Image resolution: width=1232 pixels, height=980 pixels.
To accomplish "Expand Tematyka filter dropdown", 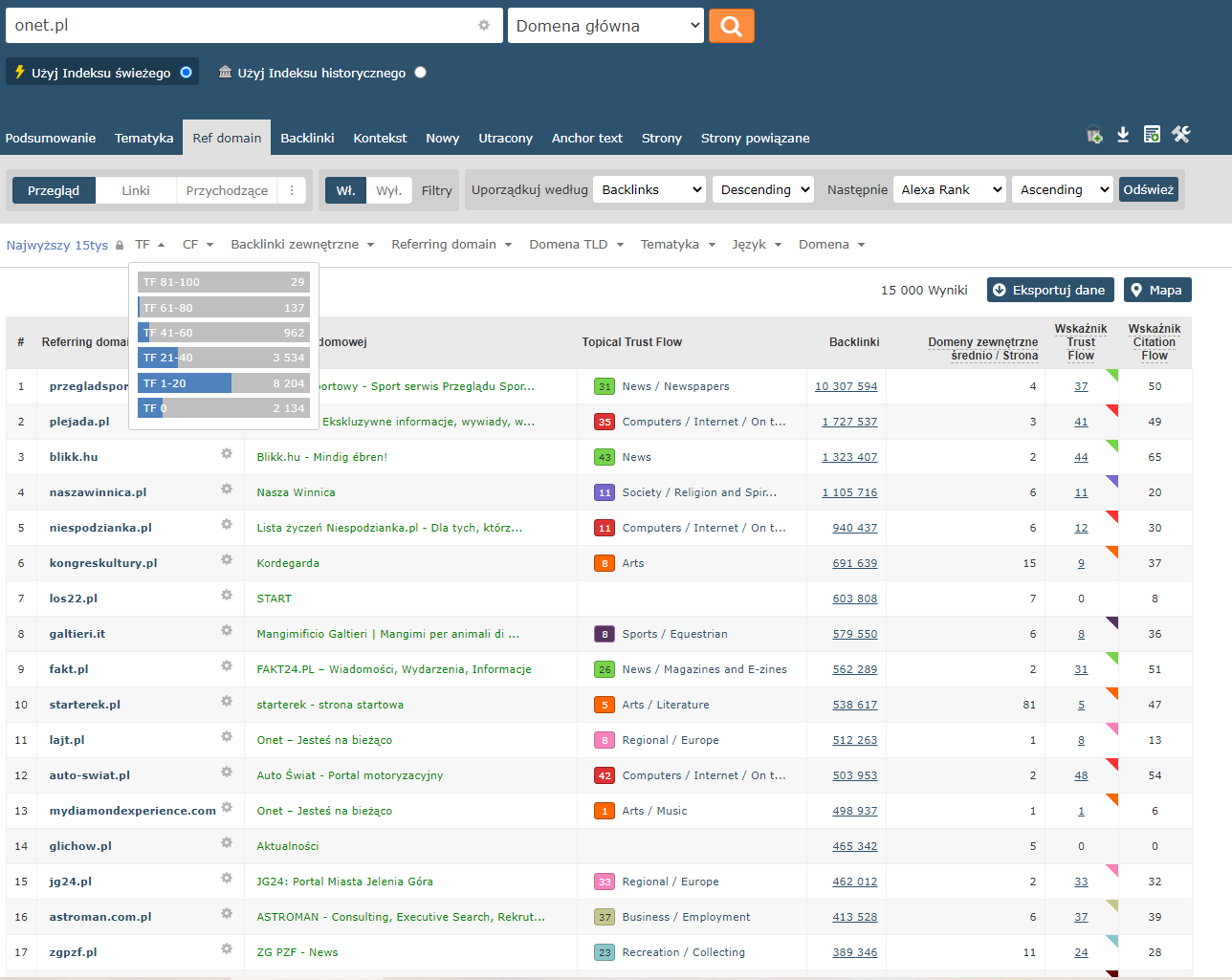I will click(678, 245).
